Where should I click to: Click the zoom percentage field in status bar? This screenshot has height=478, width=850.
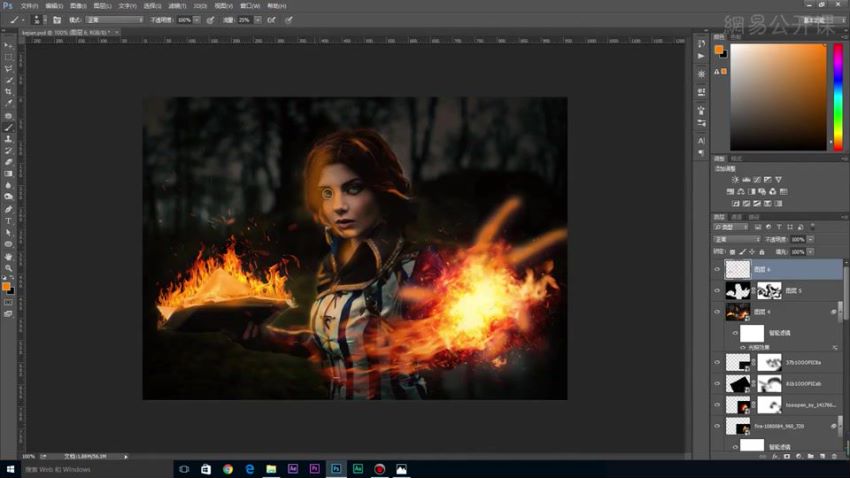(29, 457)
